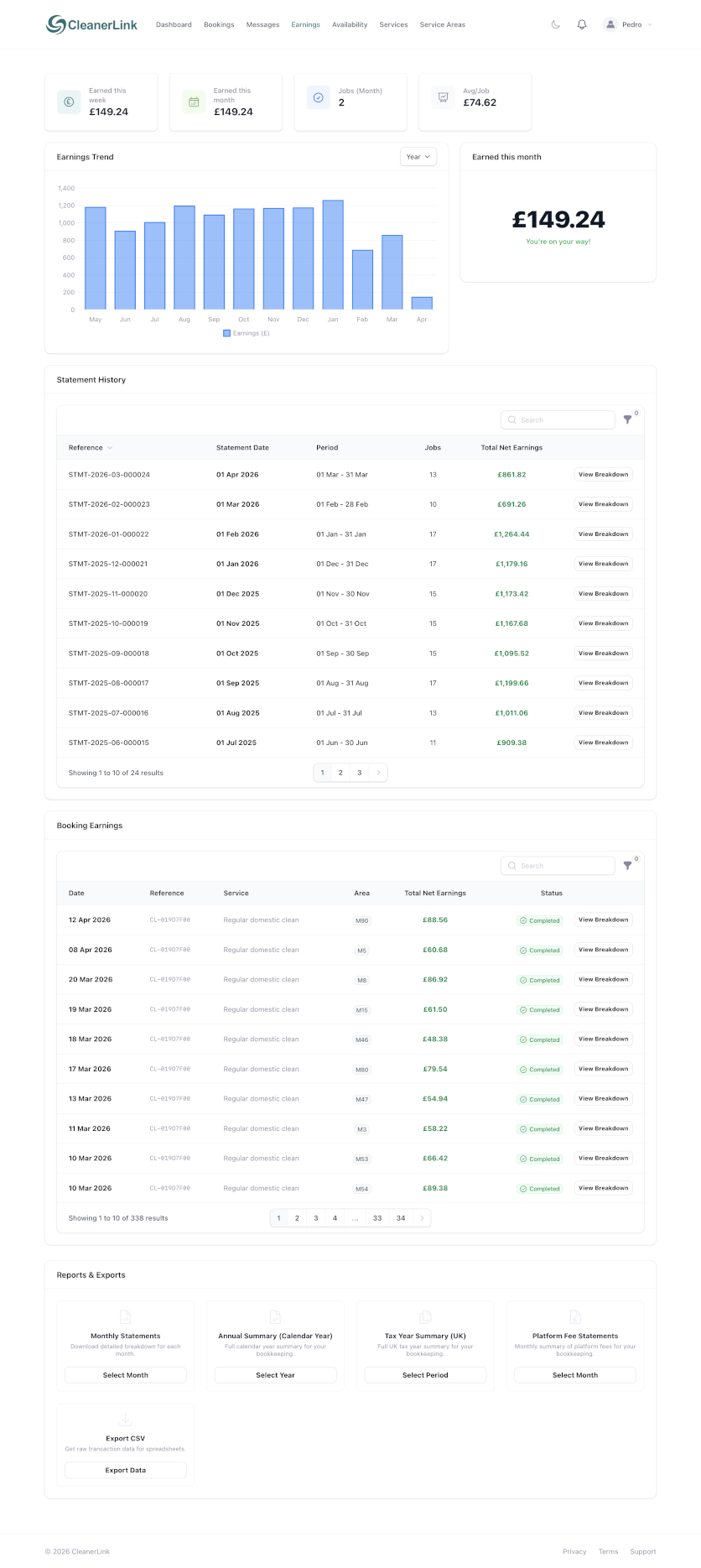The width and height of the screenshot is (701, 1568).
Task: Click Completed status badge for 20 Mar 2026
Action: pos(539,980)
